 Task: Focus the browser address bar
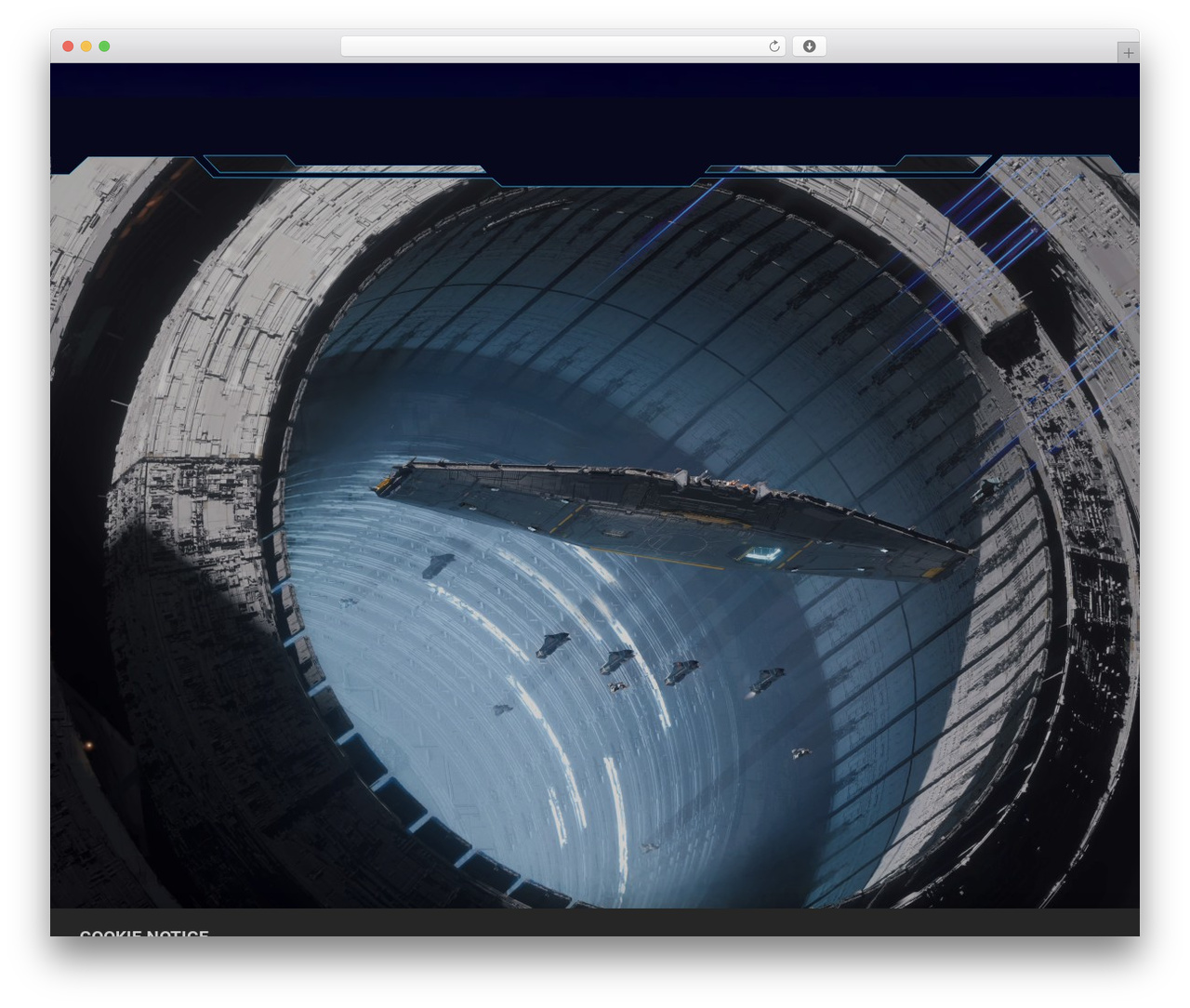point(563,46)
